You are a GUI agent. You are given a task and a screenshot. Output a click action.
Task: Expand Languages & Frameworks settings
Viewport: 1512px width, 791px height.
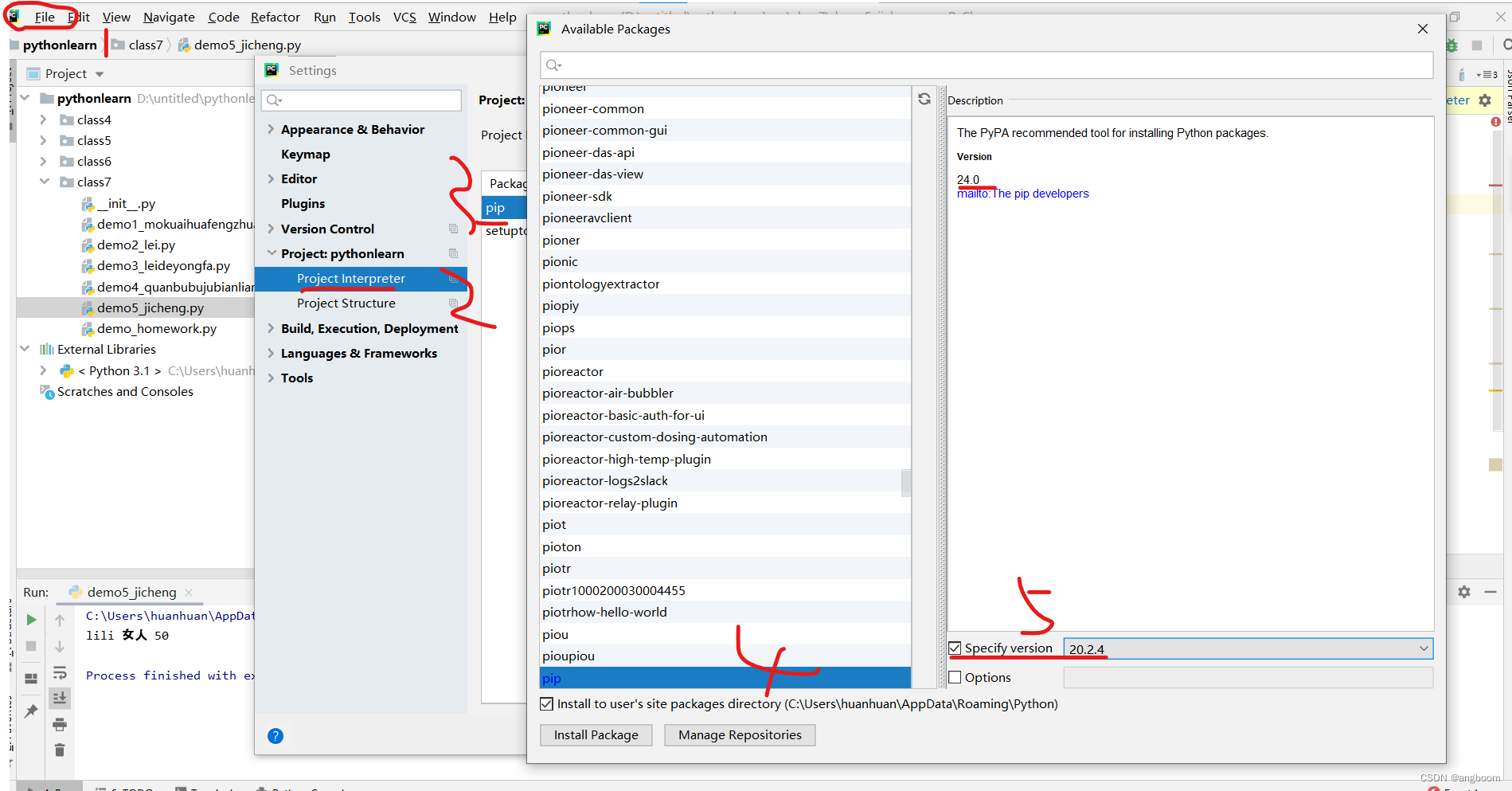tap(271, 353)
